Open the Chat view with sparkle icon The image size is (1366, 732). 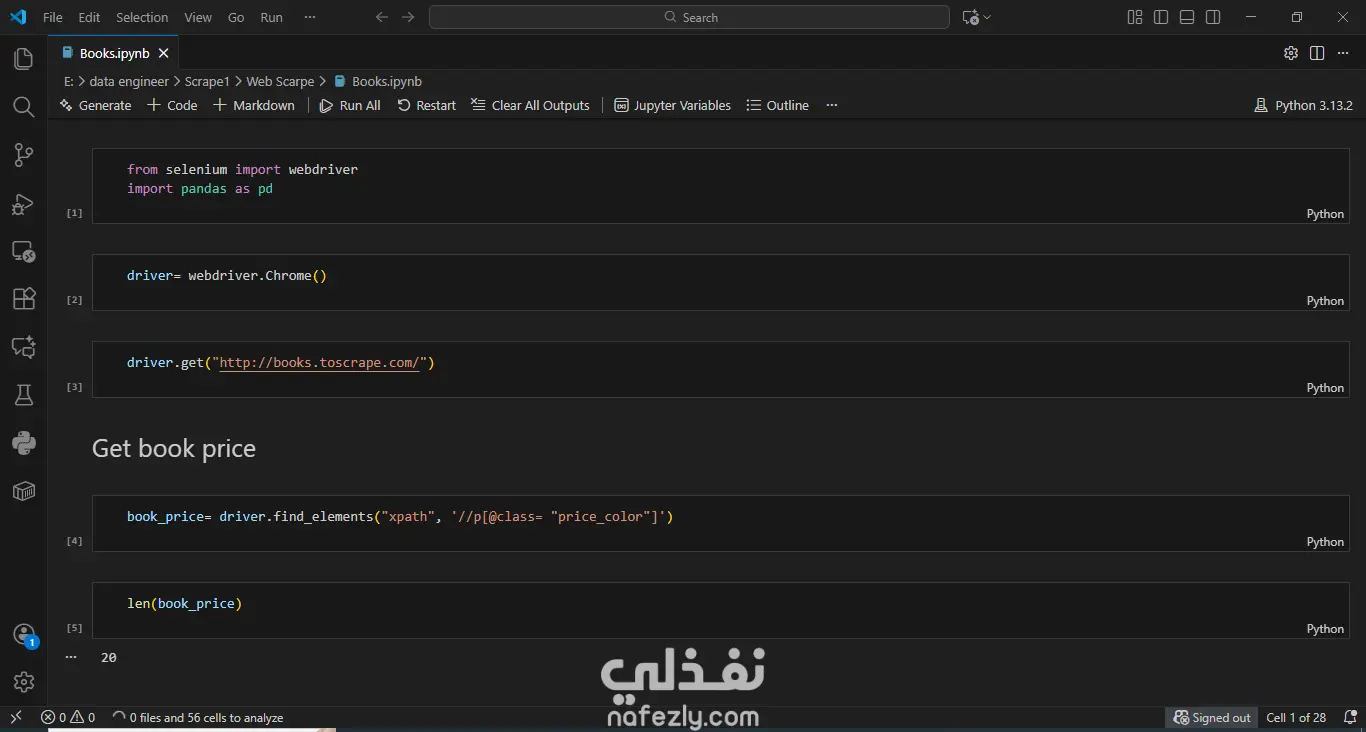pyautogui.click(x=24, y=347)
